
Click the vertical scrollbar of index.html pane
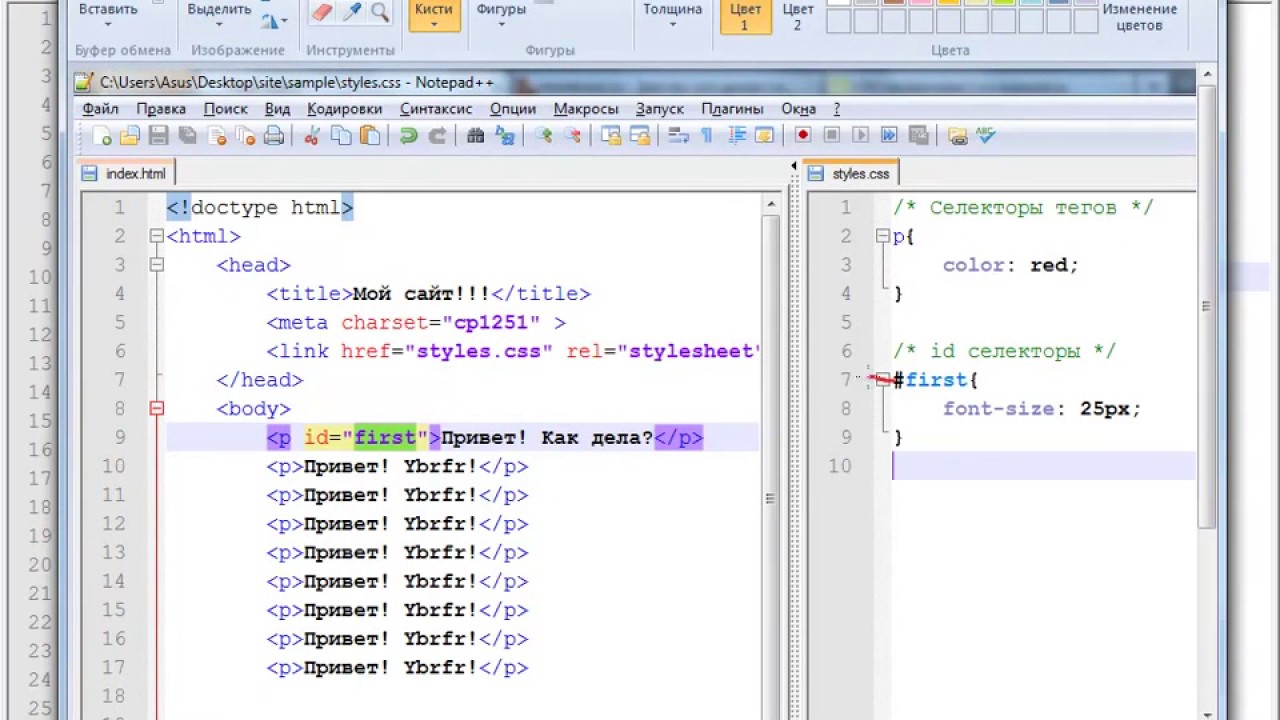[770, 450]
